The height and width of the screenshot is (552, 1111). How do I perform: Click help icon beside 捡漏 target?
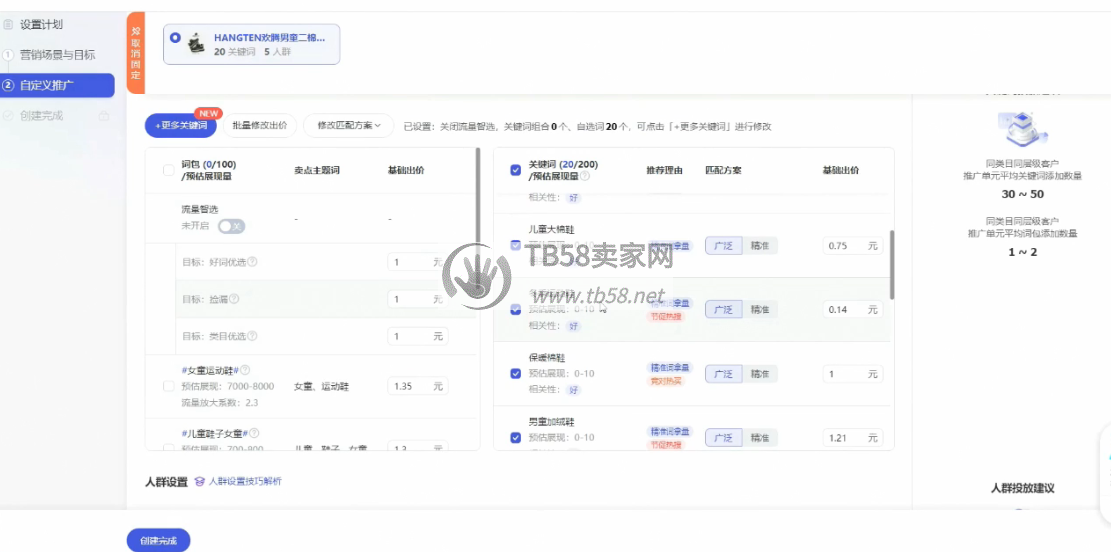pyautogui.click(x=235, y=299)
